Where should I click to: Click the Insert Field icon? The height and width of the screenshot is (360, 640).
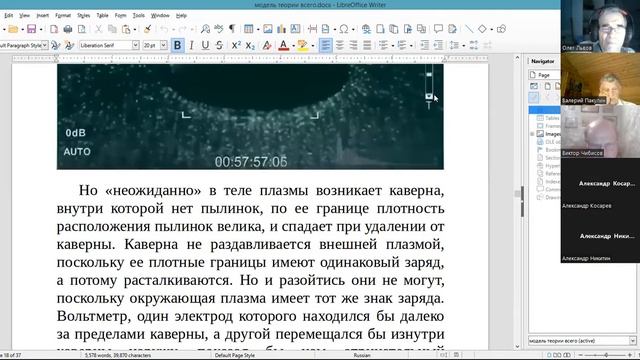326,29
